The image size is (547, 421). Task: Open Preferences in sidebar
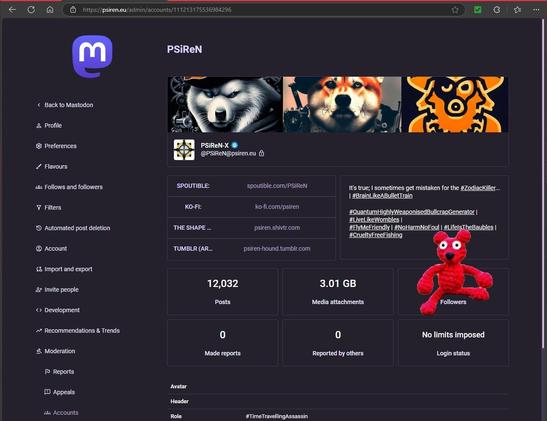coord(56,146)
